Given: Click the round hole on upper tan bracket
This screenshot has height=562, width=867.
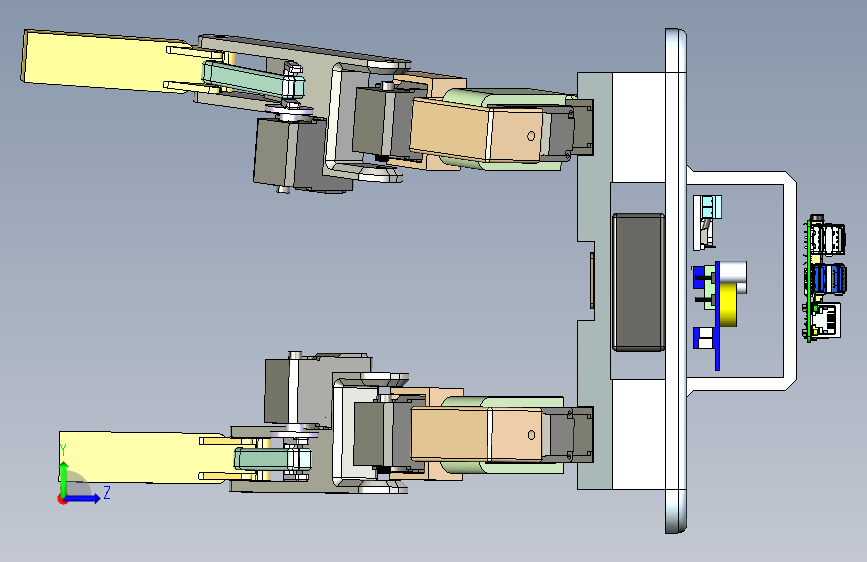Looking at the screenshot, I should point(531,136).
